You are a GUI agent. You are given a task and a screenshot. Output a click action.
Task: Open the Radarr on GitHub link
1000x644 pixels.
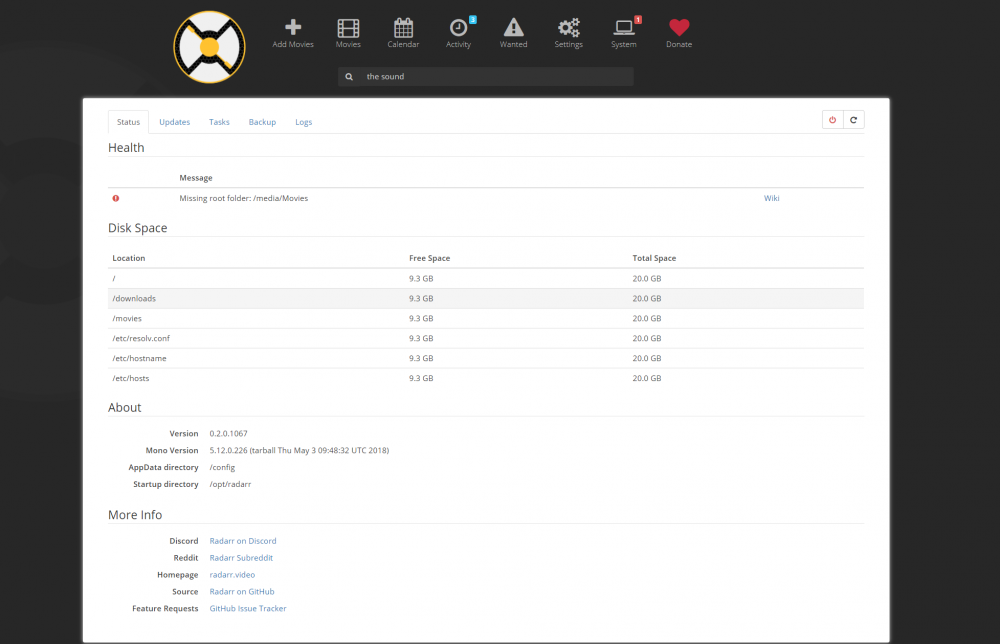[x=242, y=592]
